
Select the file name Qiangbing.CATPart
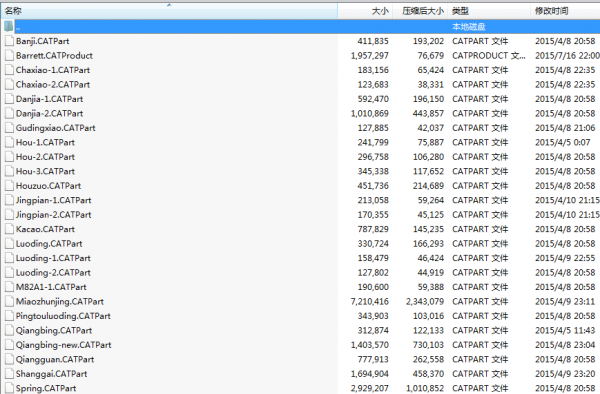(54, 331)
